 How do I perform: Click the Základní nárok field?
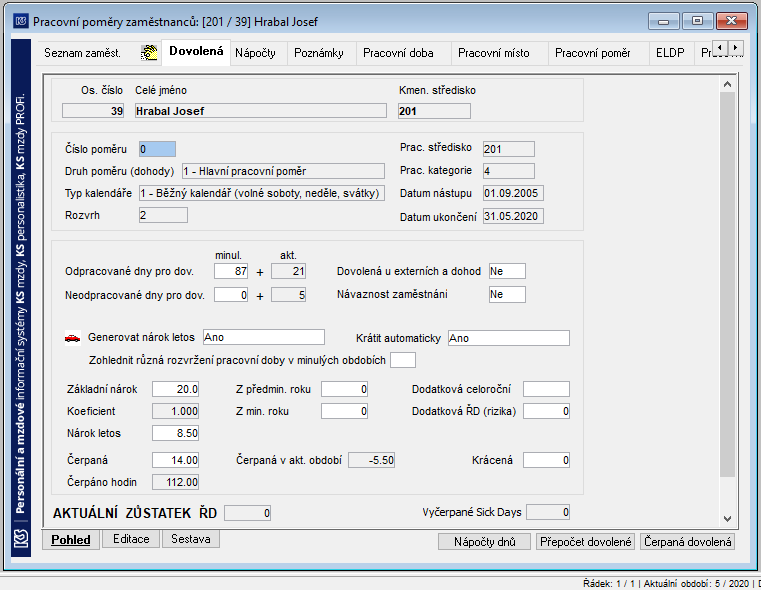pos(175,389)
